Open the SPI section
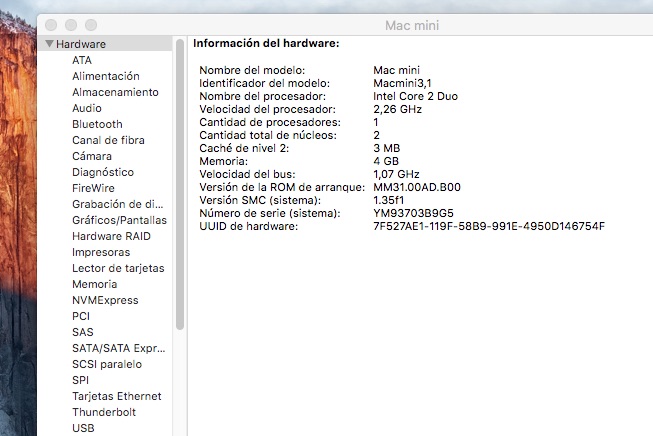This screenshot has height=436, width=653. tap(80, 380)
